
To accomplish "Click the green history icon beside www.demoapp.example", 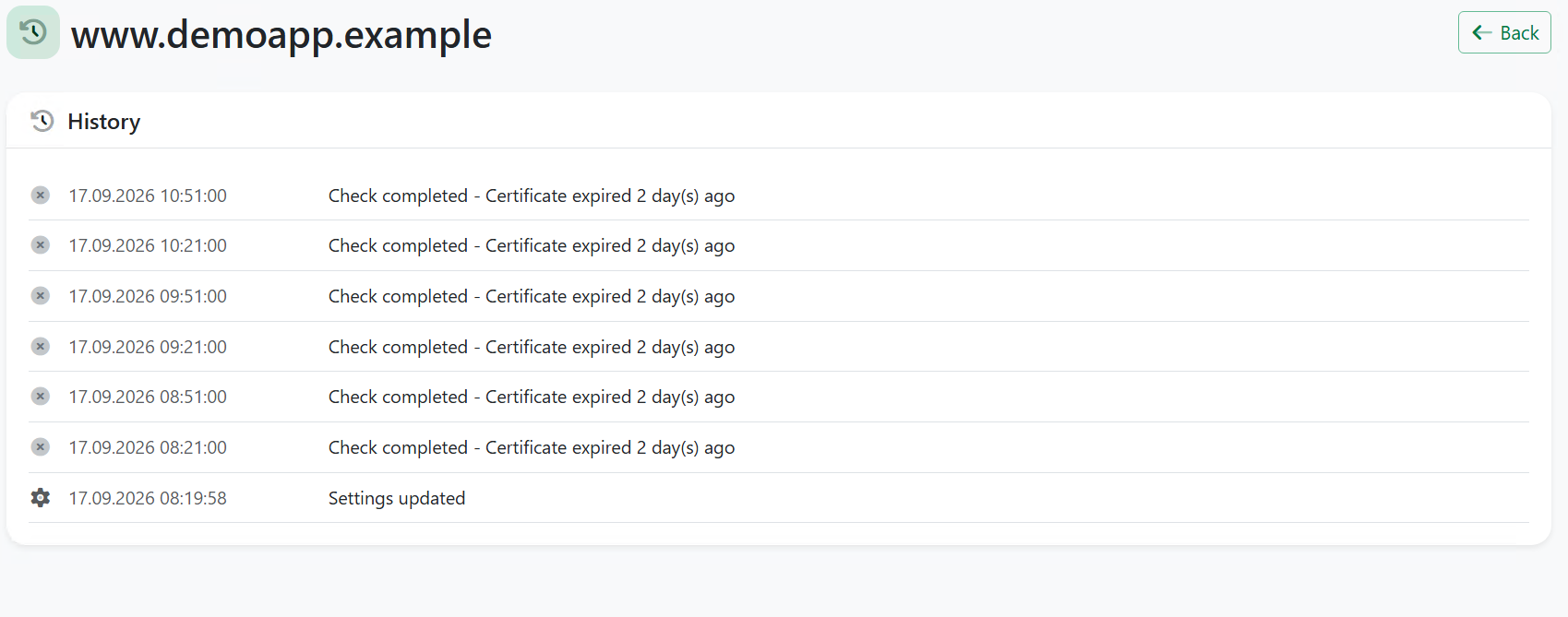I will [x=33, y=32].
